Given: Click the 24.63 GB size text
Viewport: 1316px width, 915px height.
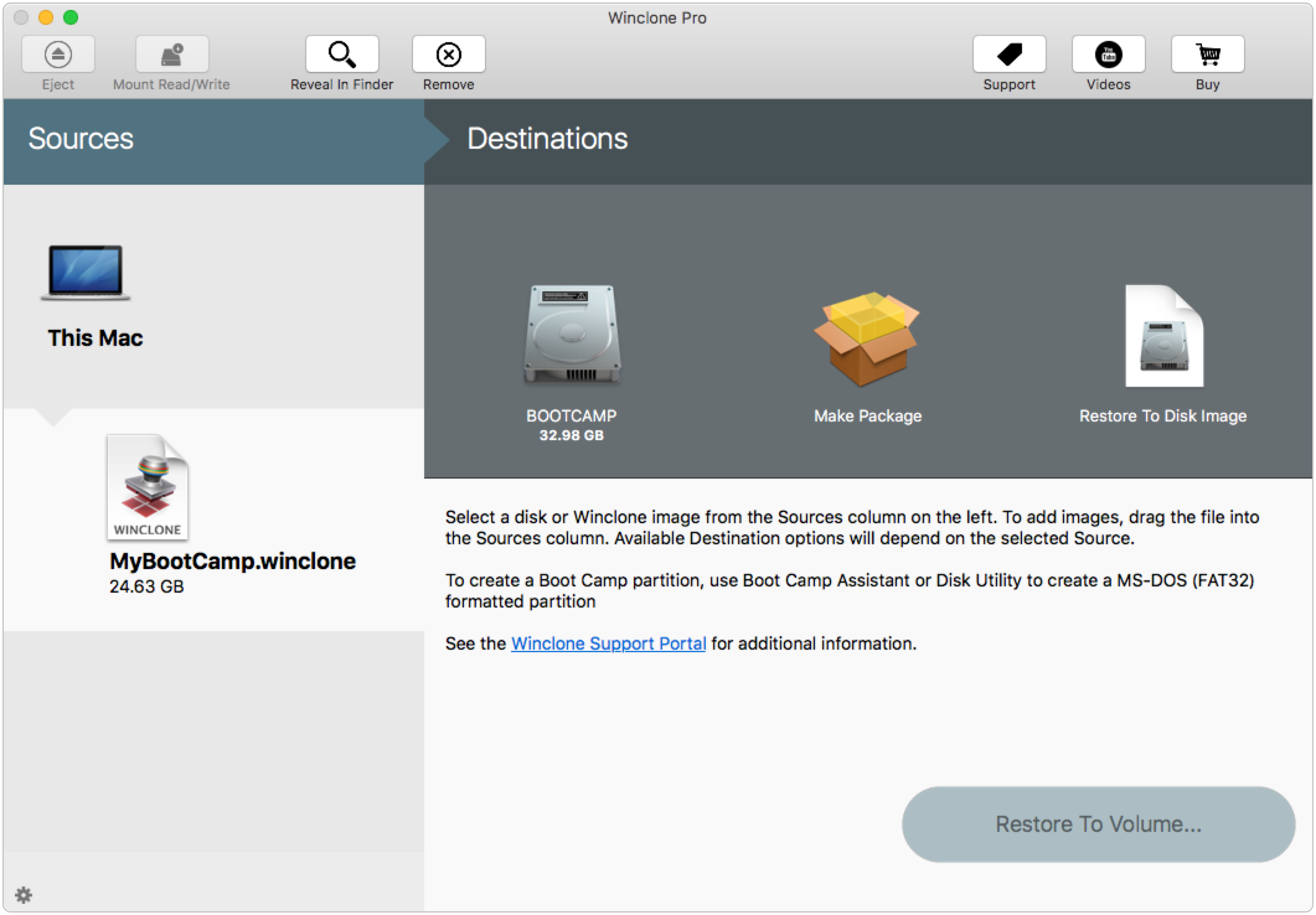Looking at the screenshot, I should coord(147,586).
